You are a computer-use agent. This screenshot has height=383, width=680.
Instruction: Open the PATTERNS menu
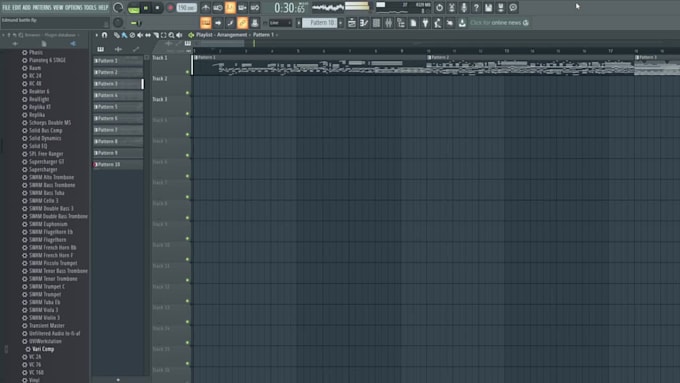42,7
